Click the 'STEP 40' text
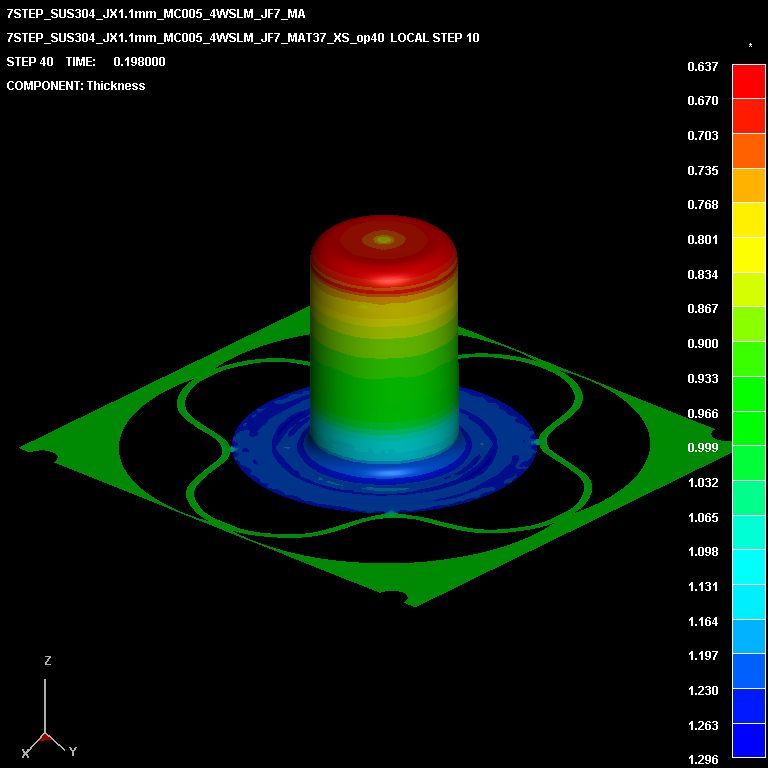Viewport: 768px width, 768px height. click(x=30, y=62)
